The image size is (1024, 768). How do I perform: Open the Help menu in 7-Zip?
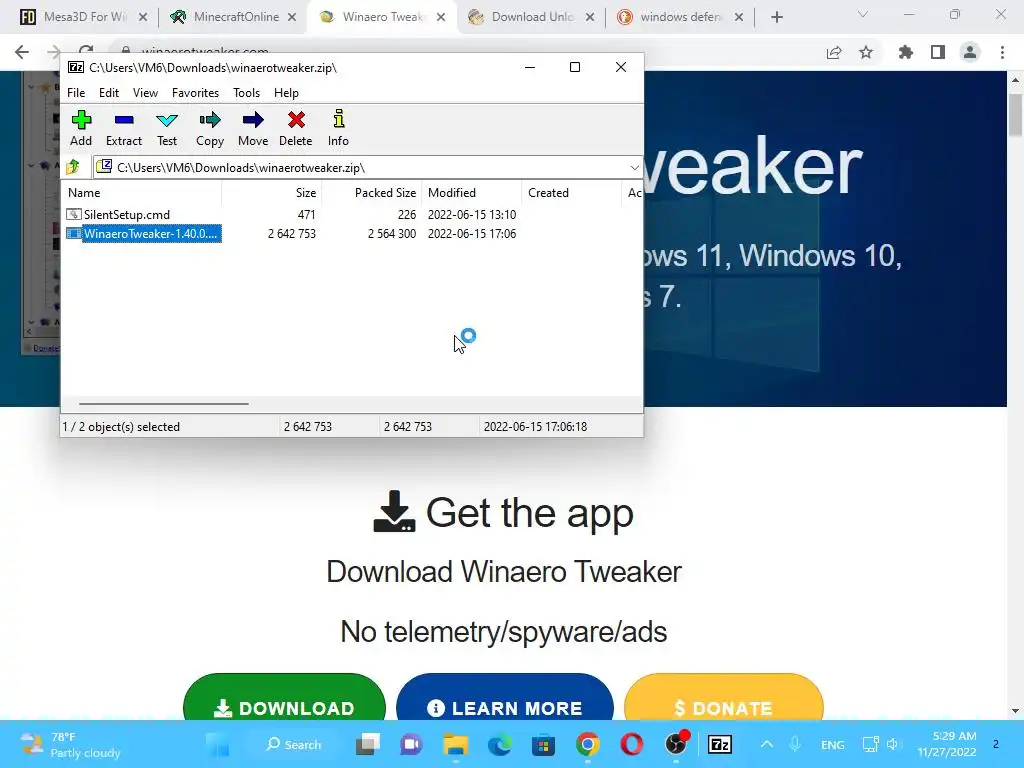pos(286,93)
